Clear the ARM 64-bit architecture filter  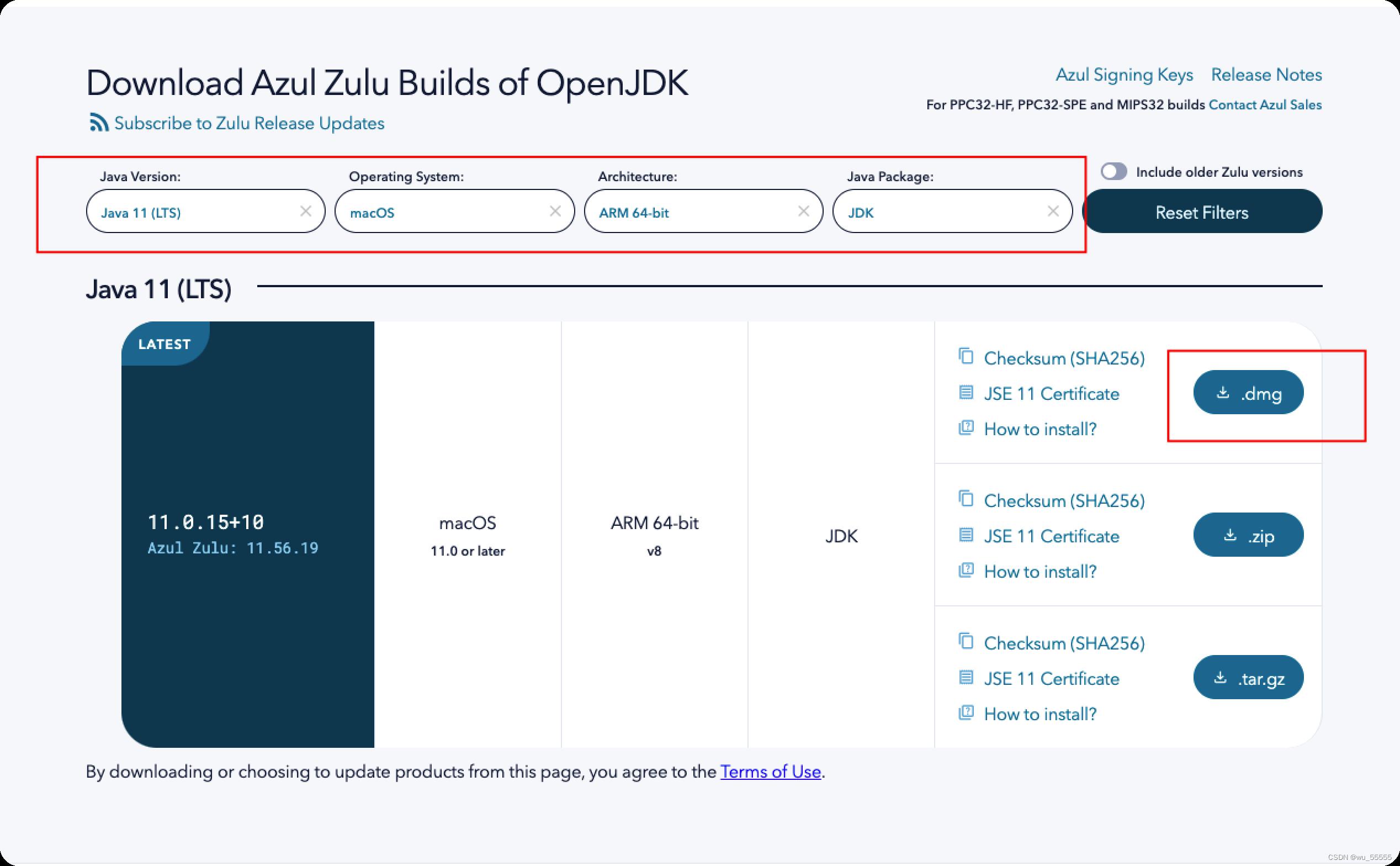click(804, 212)
